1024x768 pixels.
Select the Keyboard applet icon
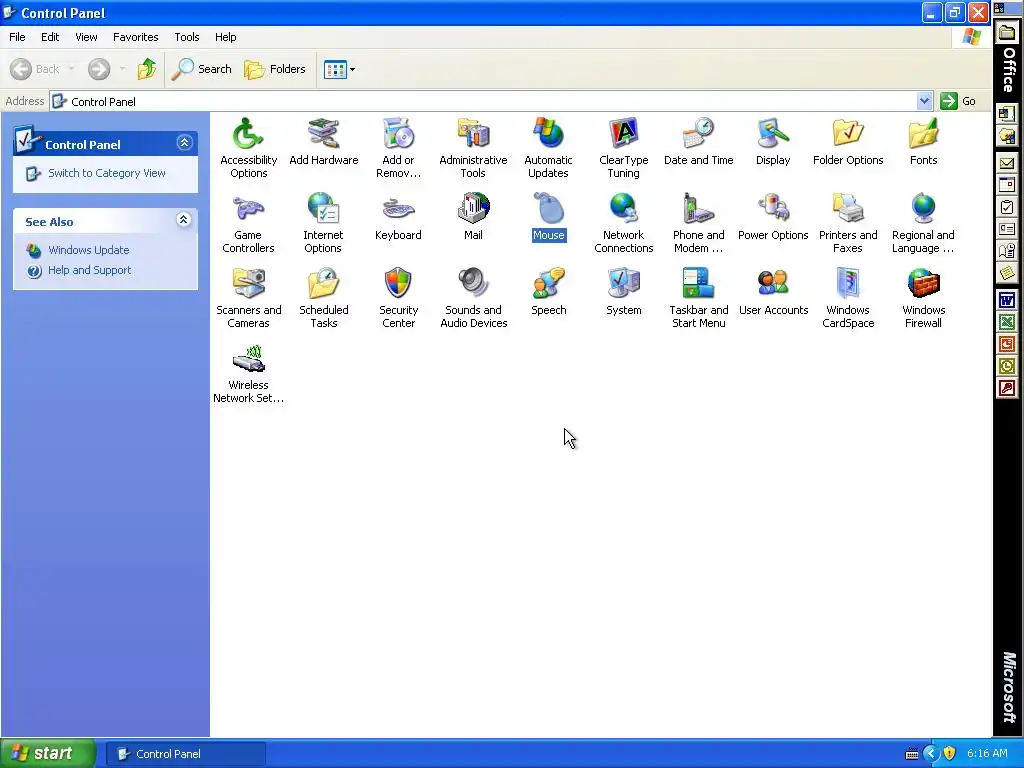398,209
